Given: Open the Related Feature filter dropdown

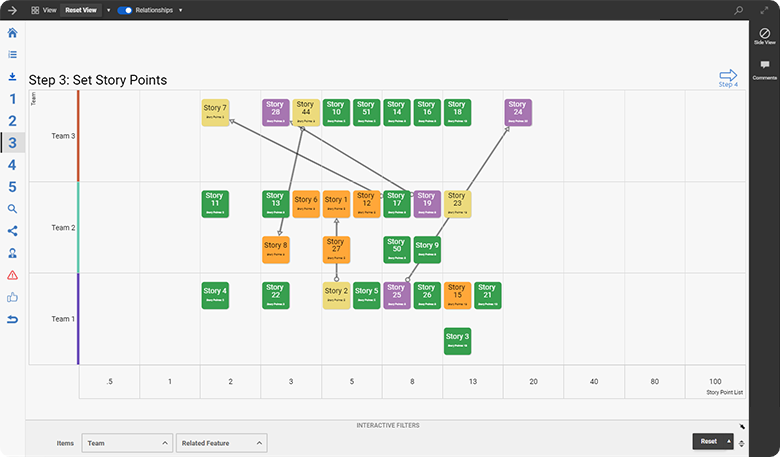Looking at the screenshot, I should click(221, 442).
